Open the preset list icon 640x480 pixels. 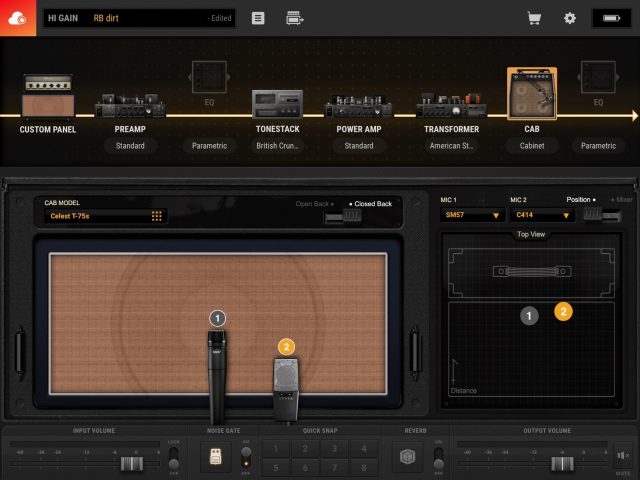coord(258,18)
